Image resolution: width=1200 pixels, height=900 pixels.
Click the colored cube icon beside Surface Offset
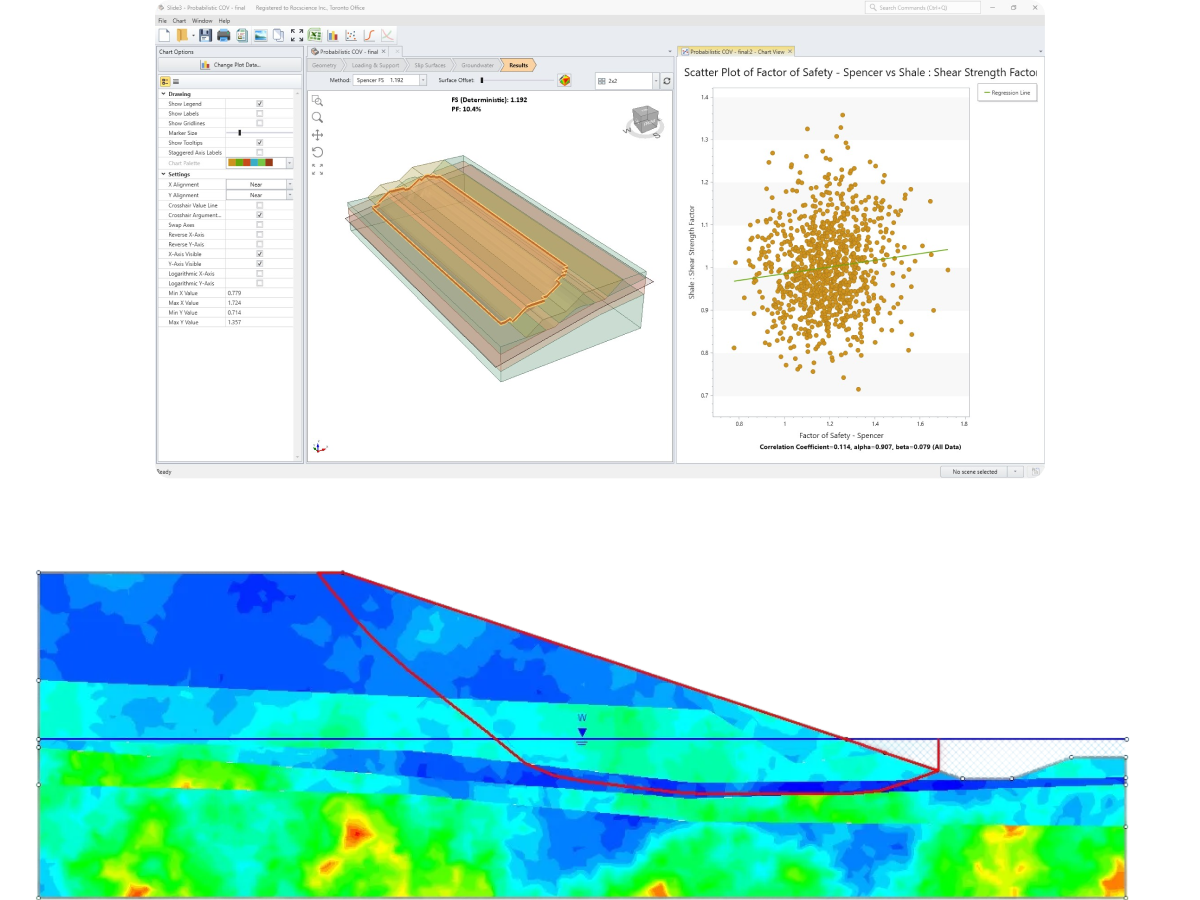tap(565, 81)
